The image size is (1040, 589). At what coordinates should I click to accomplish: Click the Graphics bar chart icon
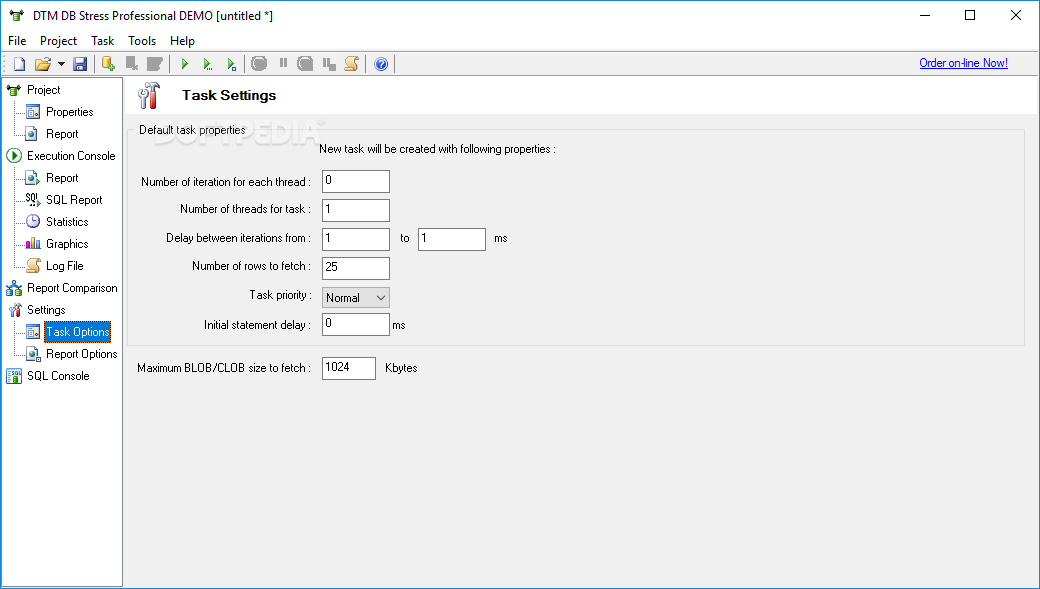pyautogui.click(x=33, y=243)
